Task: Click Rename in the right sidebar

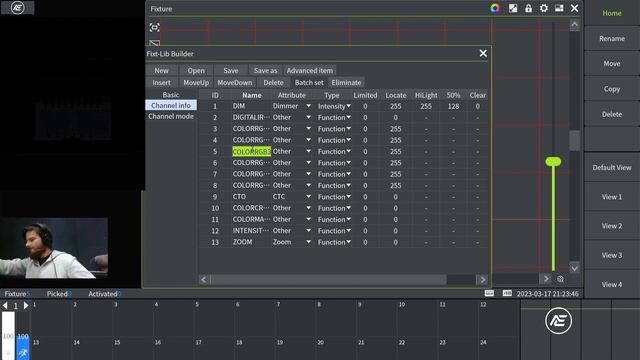Action: 612,38
